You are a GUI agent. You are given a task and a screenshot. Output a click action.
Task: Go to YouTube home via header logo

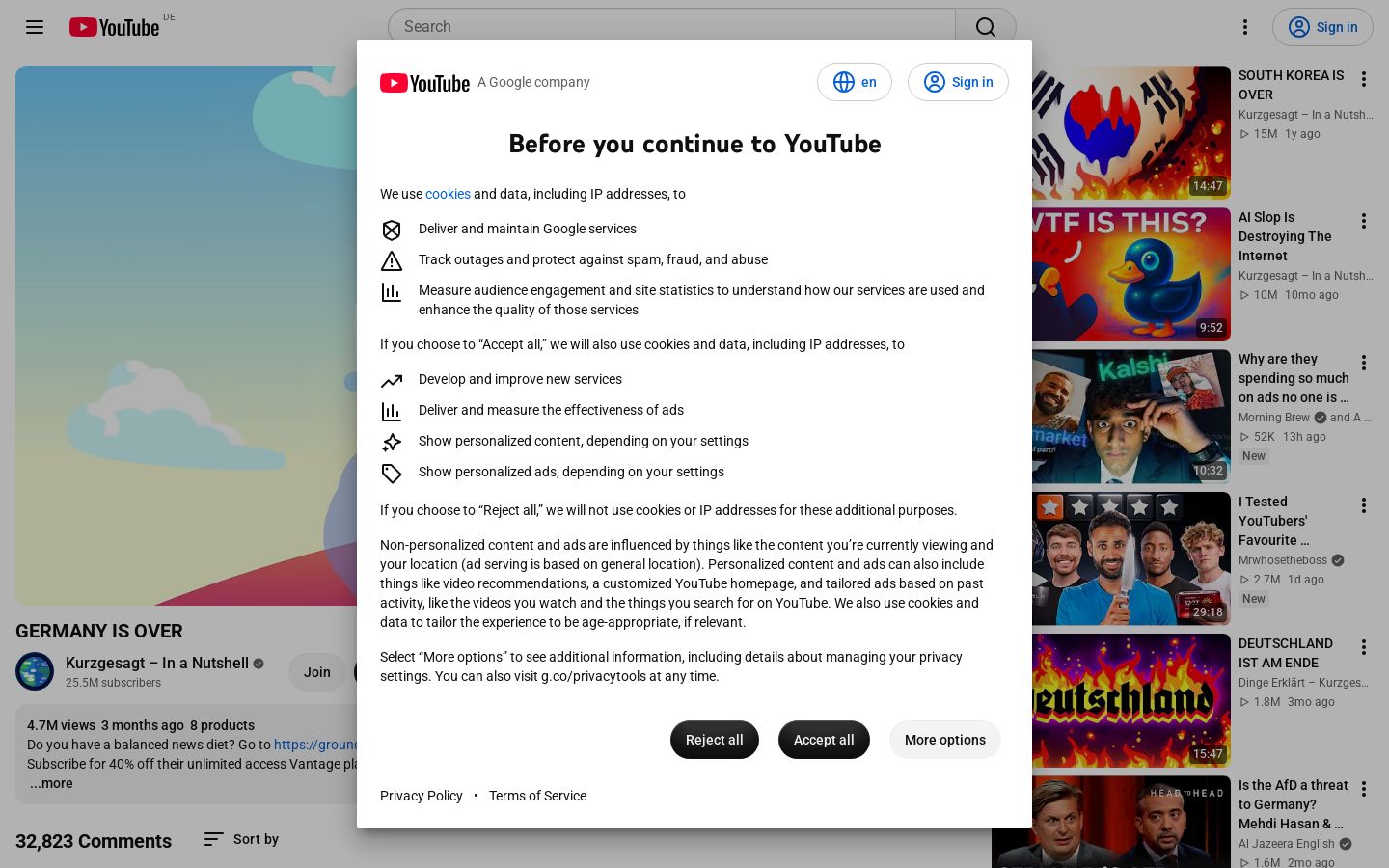[115, 27]
